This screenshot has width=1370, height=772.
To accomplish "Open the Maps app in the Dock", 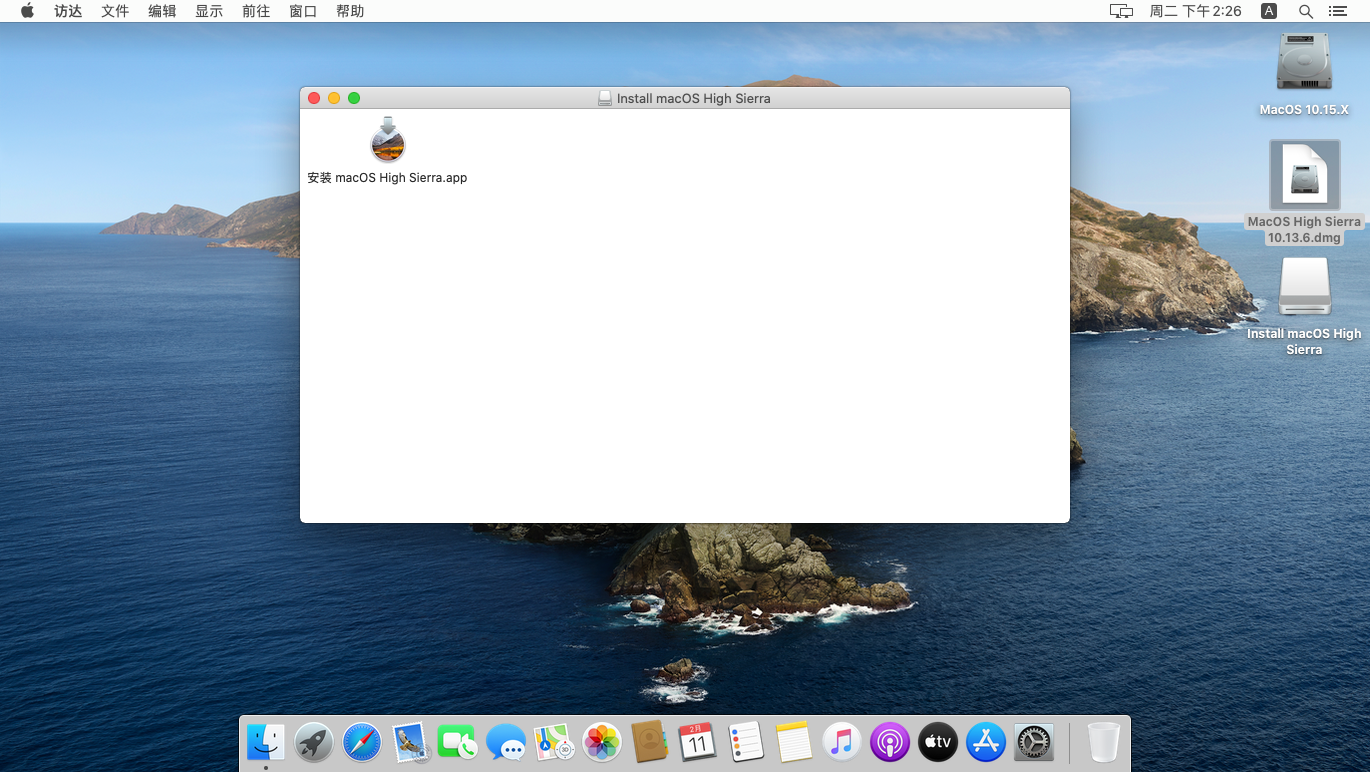I will [x=553, y=742].
